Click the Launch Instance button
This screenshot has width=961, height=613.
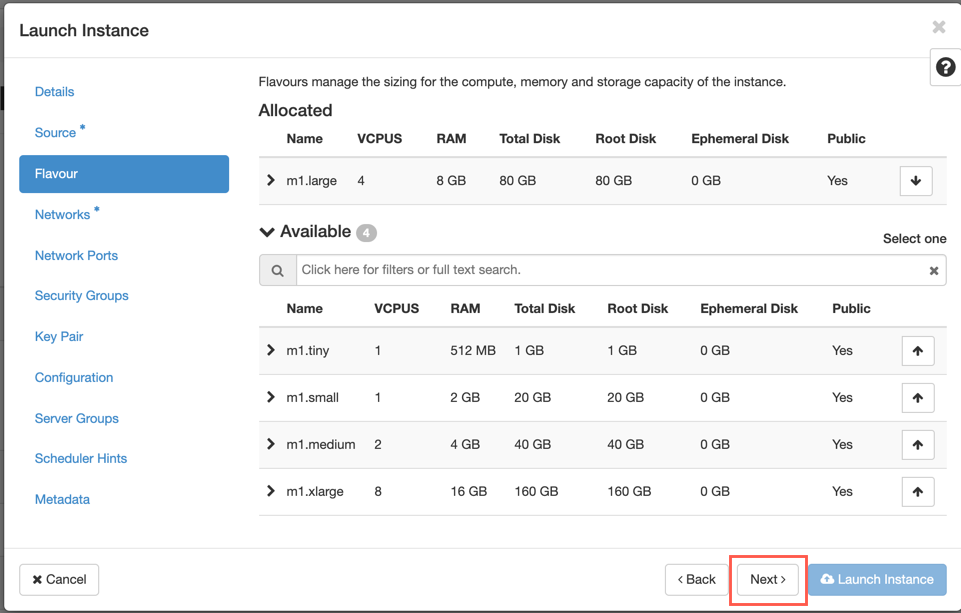coord(877,579)
